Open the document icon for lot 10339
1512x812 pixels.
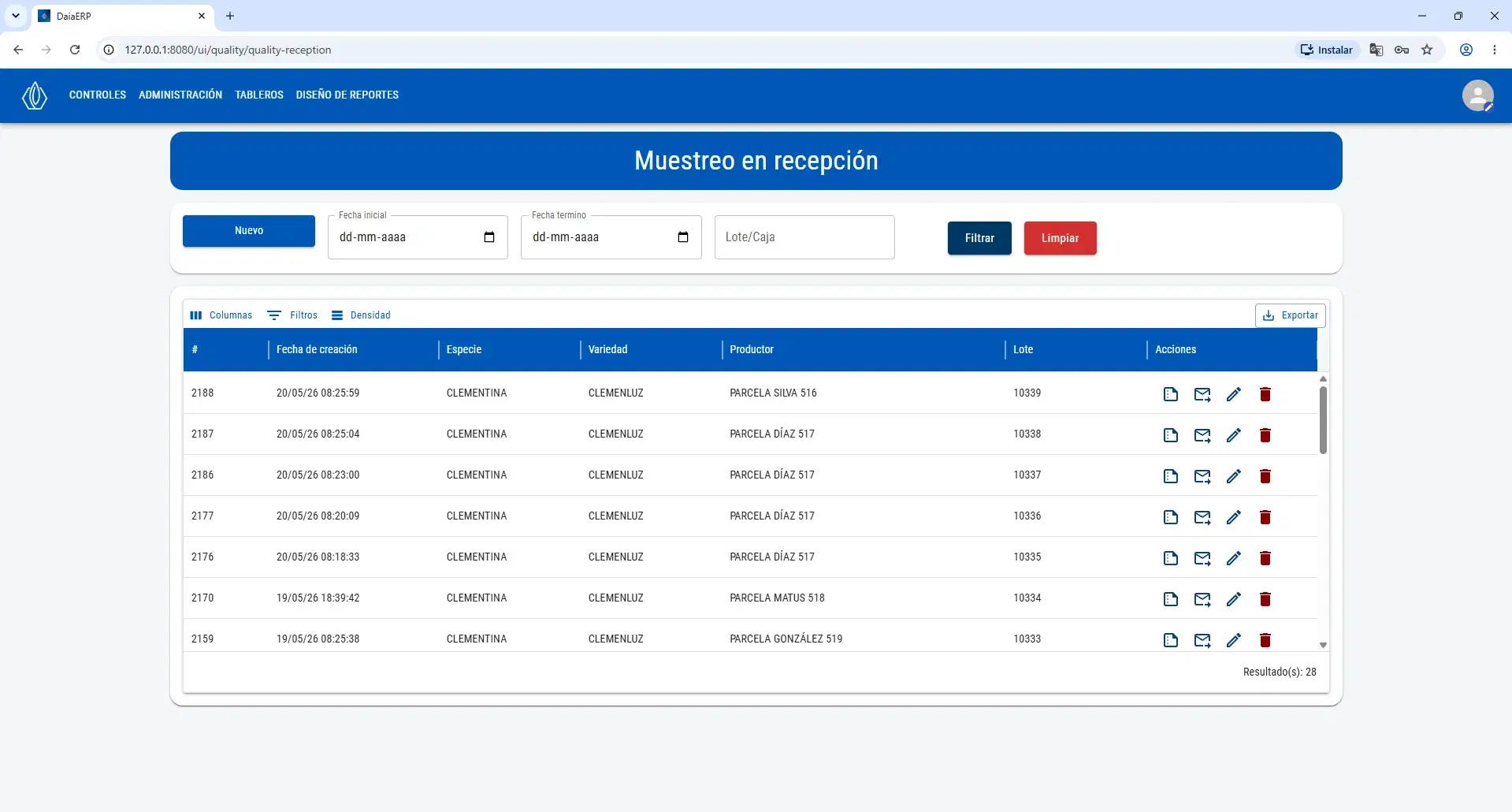pyautogui.click(x=1171, y=394)
